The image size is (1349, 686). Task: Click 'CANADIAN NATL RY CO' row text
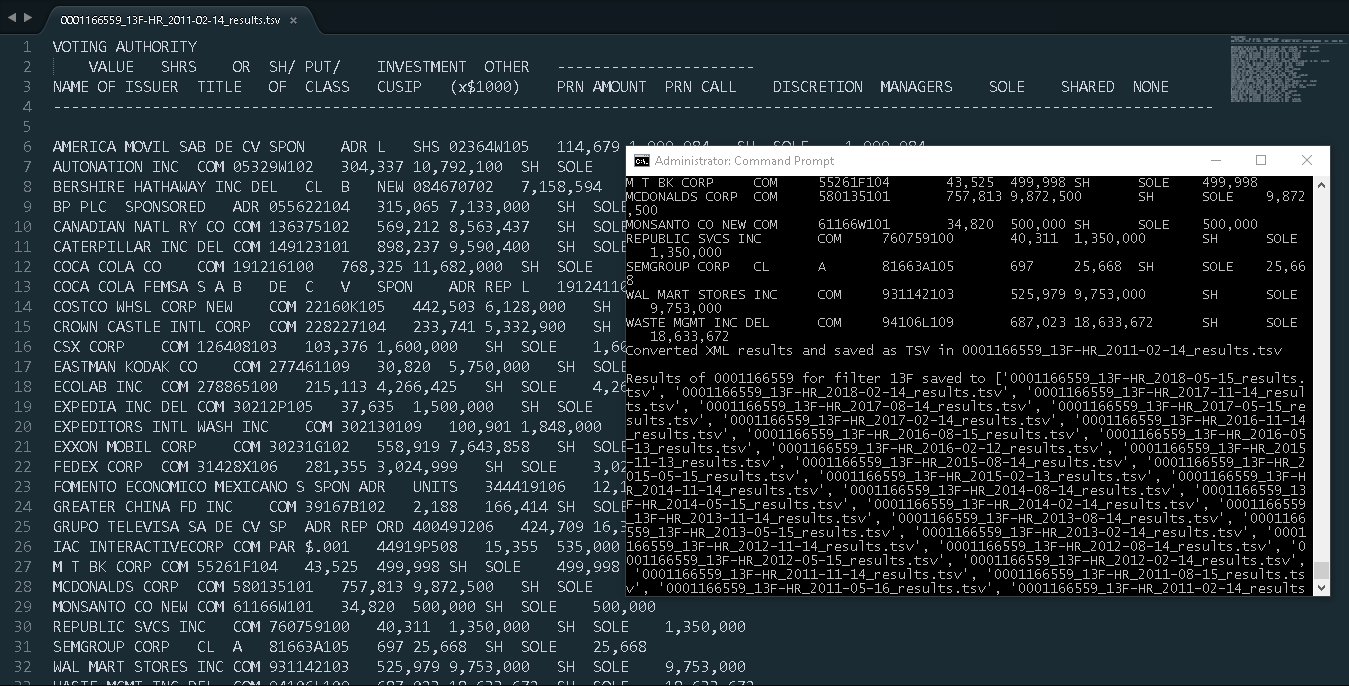tap(139, 227)
